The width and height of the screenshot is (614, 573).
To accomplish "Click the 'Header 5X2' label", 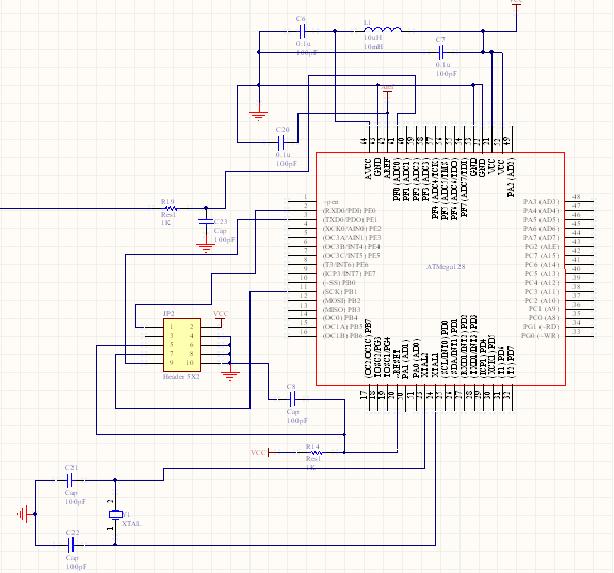I will click(x=181, y=377).
